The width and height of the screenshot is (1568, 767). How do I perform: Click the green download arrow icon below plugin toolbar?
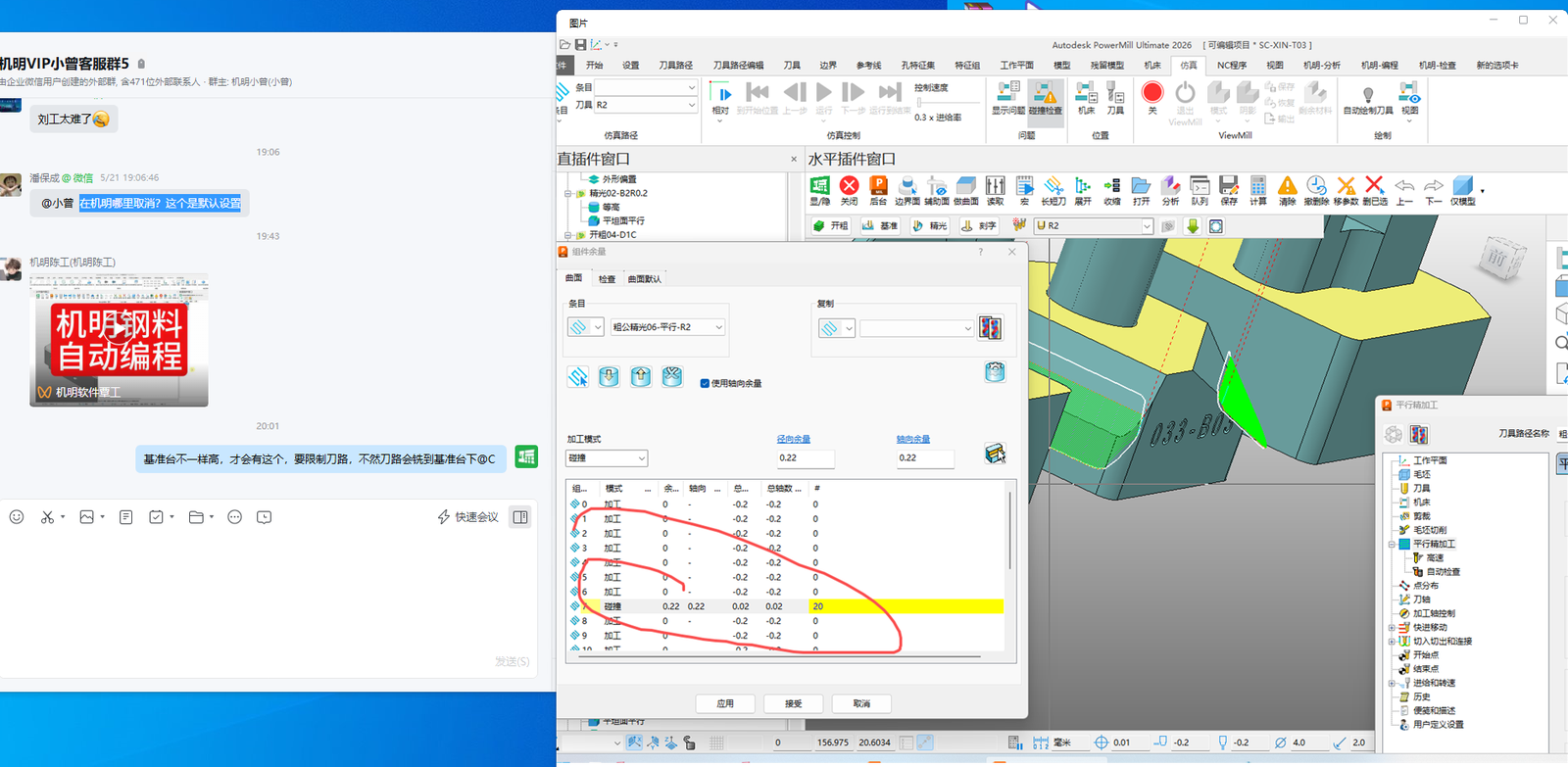(1193, 226)
